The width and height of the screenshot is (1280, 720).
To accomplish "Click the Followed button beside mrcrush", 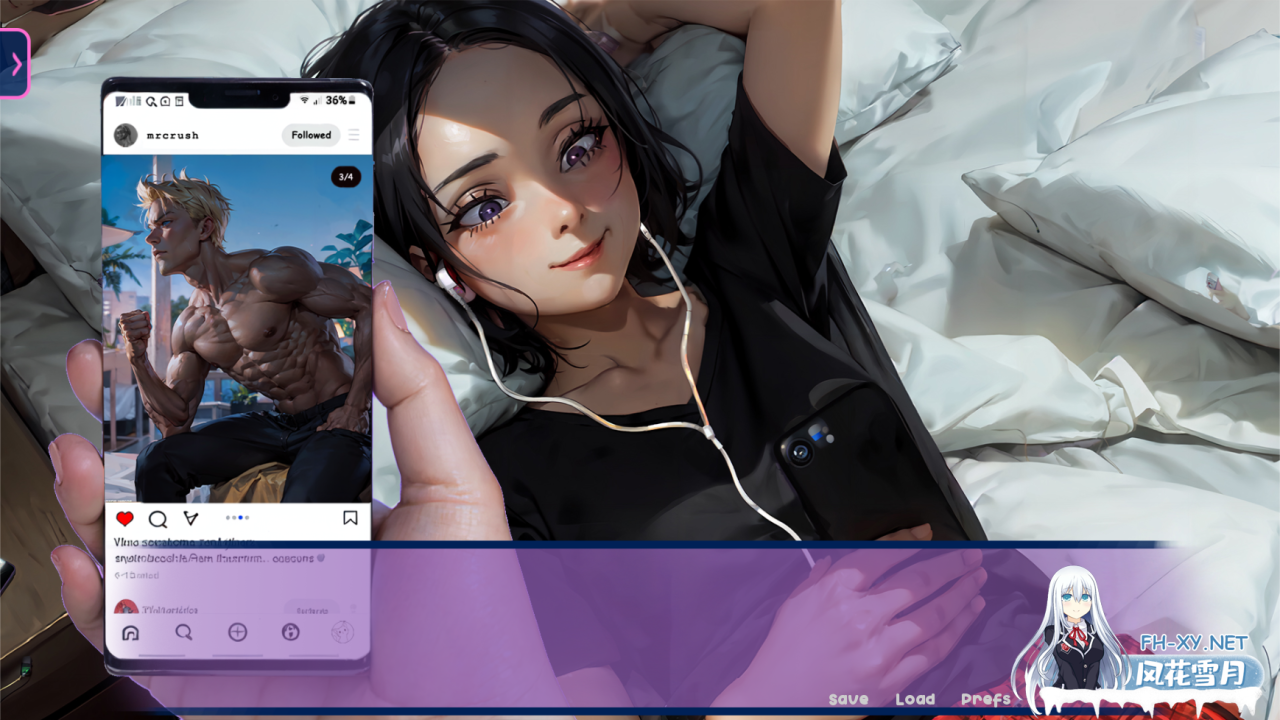I will (311, 135).
